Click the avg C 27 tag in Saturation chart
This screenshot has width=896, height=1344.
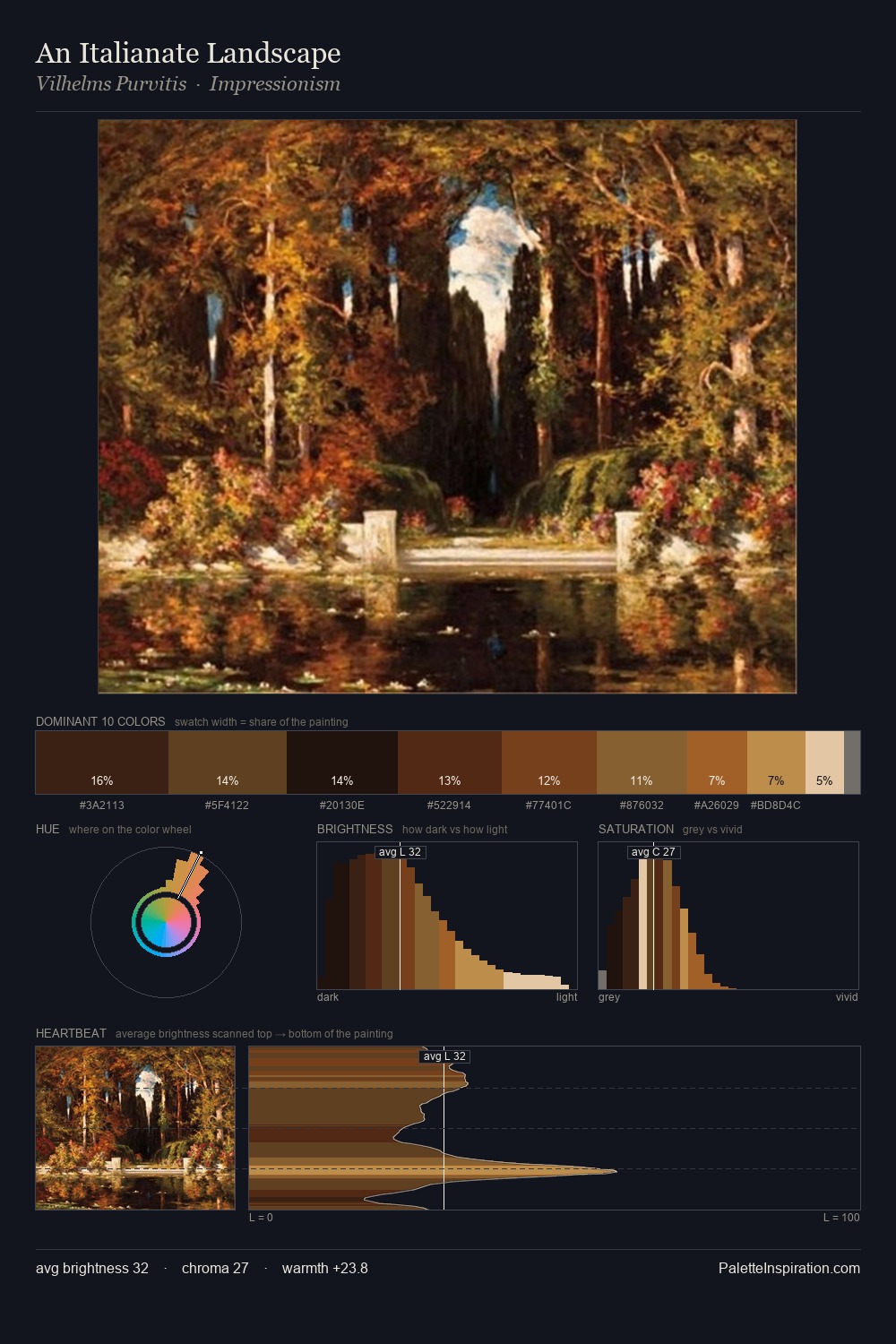(x=653, y=852)
